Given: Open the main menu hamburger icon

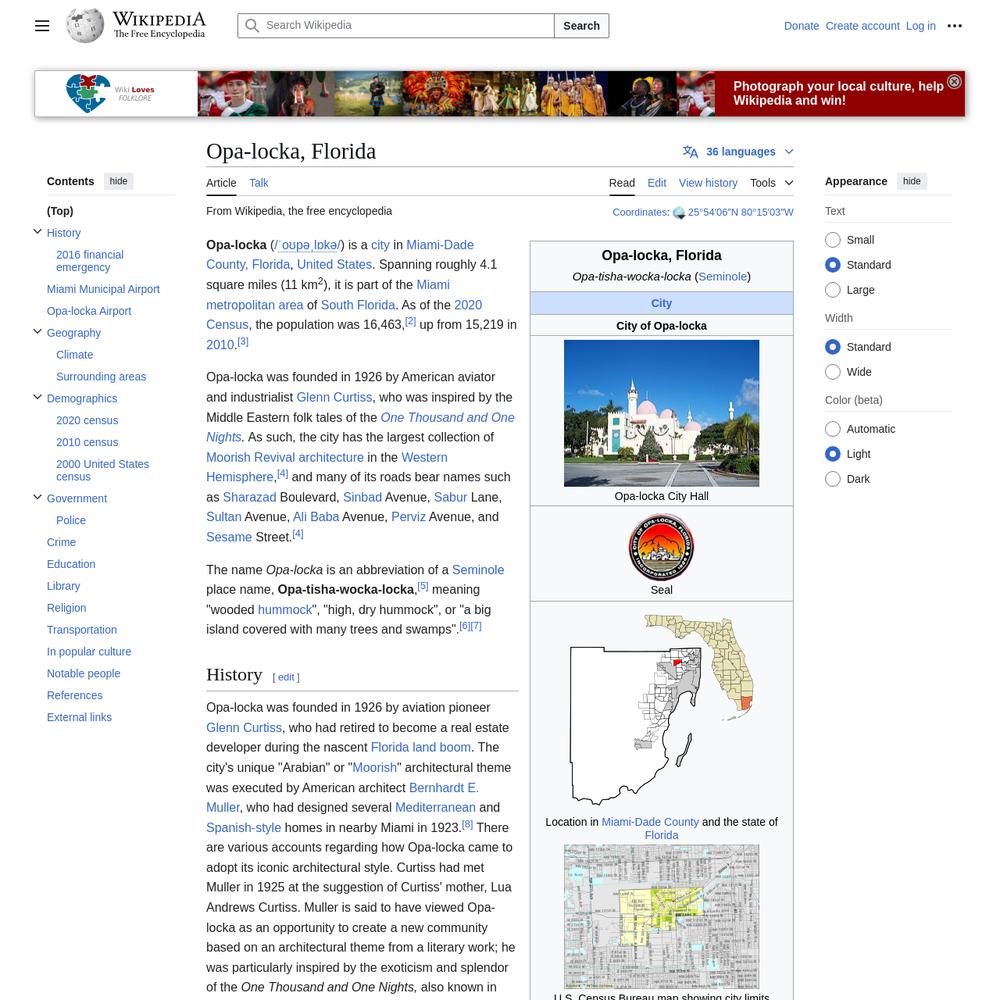Looking at the screenshot, I should coord(42,26).
